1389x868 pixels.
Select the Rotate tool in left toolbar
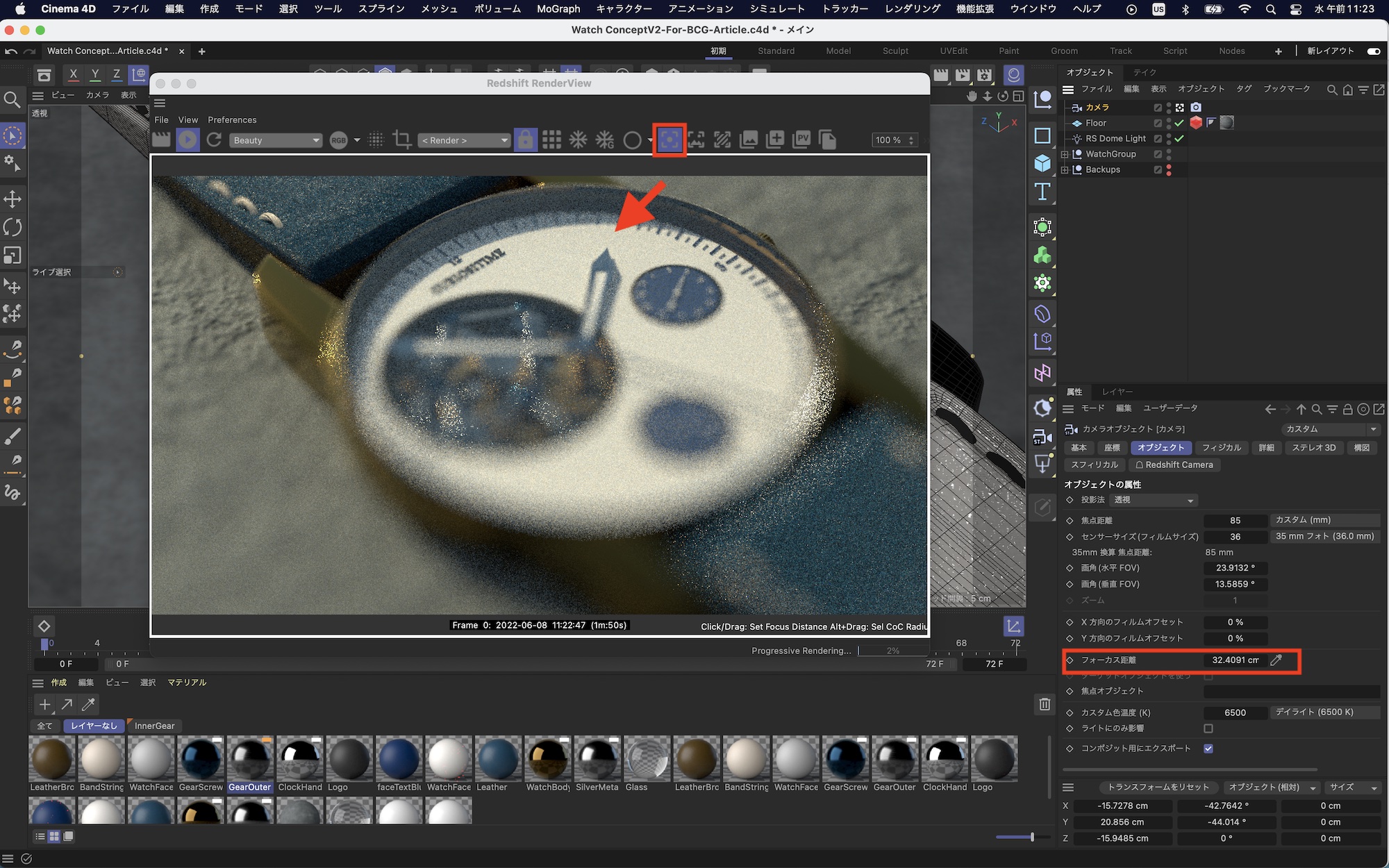(13, 227)
